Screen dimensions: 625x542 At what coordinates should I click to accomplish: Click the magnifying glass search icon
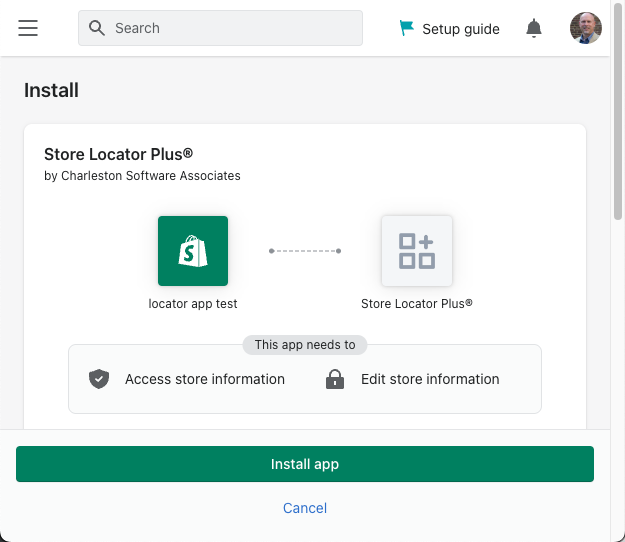(97, 28)
